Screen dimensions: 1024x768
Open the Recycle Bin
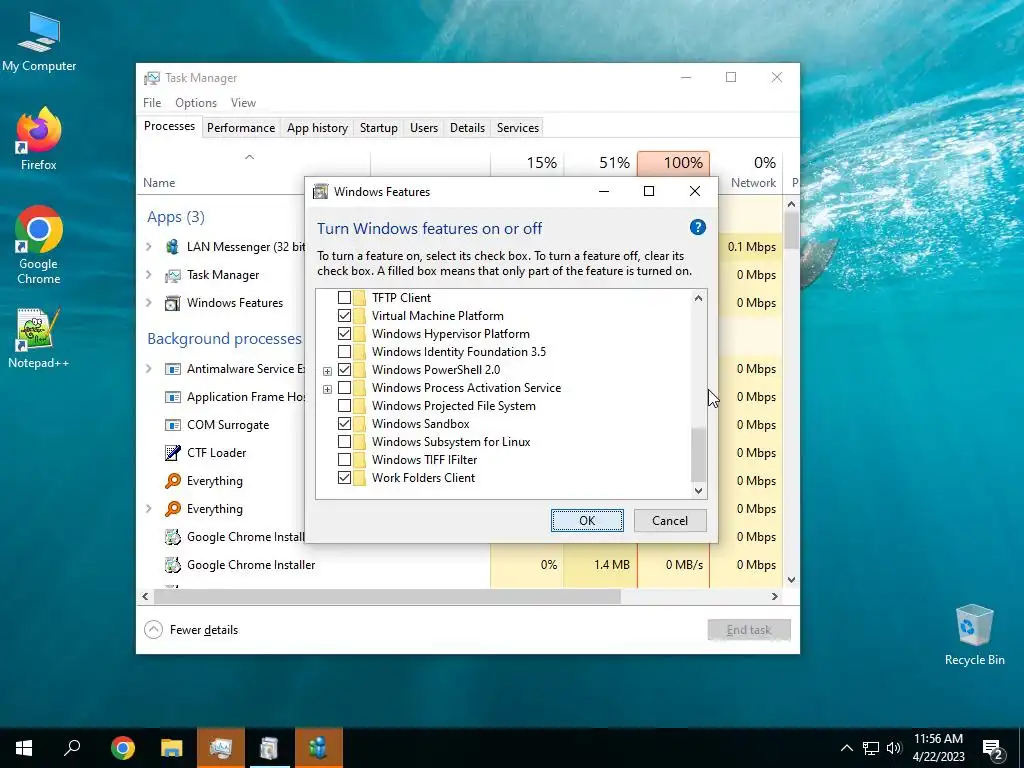click(974, 635)
